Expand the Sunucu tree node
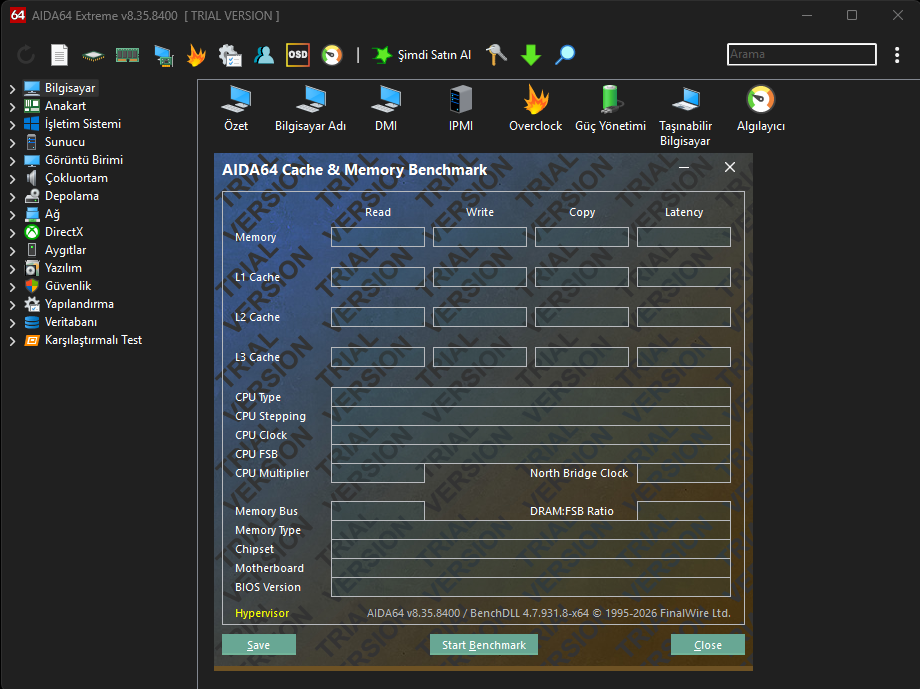The image size is (920, 689). 12,143
